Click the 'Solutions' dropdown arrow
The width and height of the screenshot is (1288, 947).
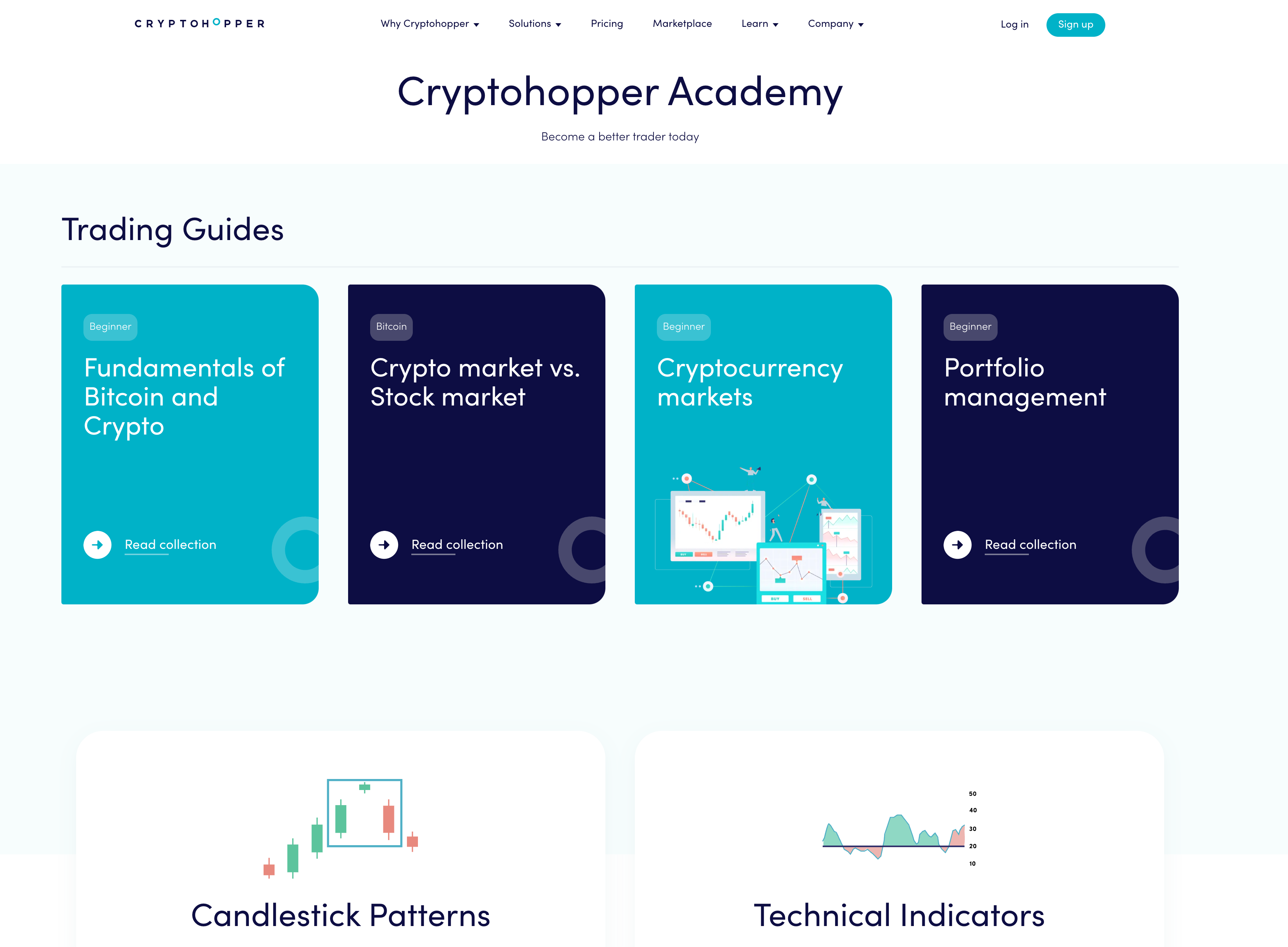click(x=556, y=24)
